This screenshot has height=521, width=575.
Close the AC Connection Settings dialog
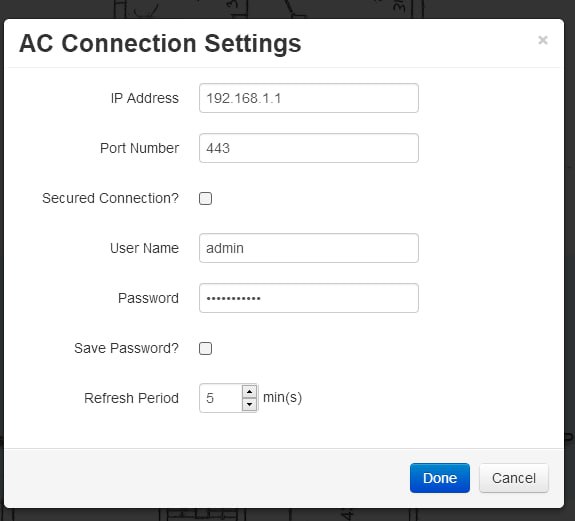(x=543, y=40)
